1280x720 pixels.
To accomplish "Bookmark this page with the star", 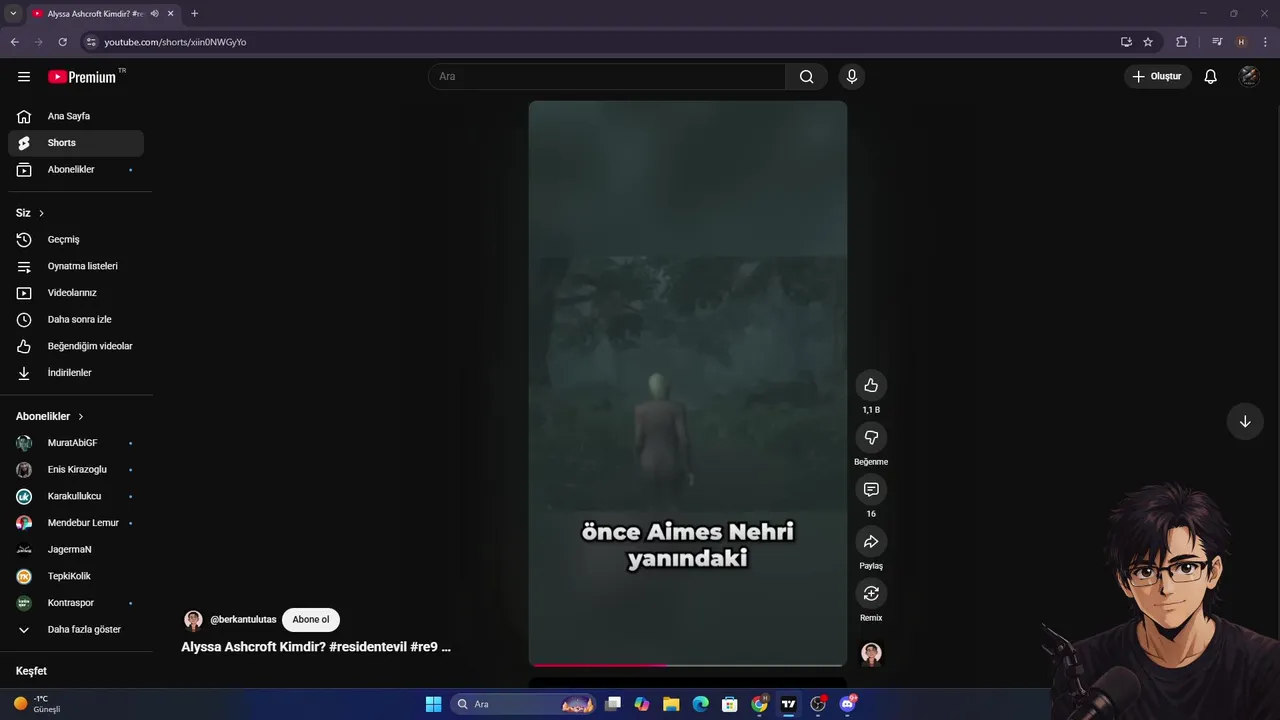I will point(1148,42).
